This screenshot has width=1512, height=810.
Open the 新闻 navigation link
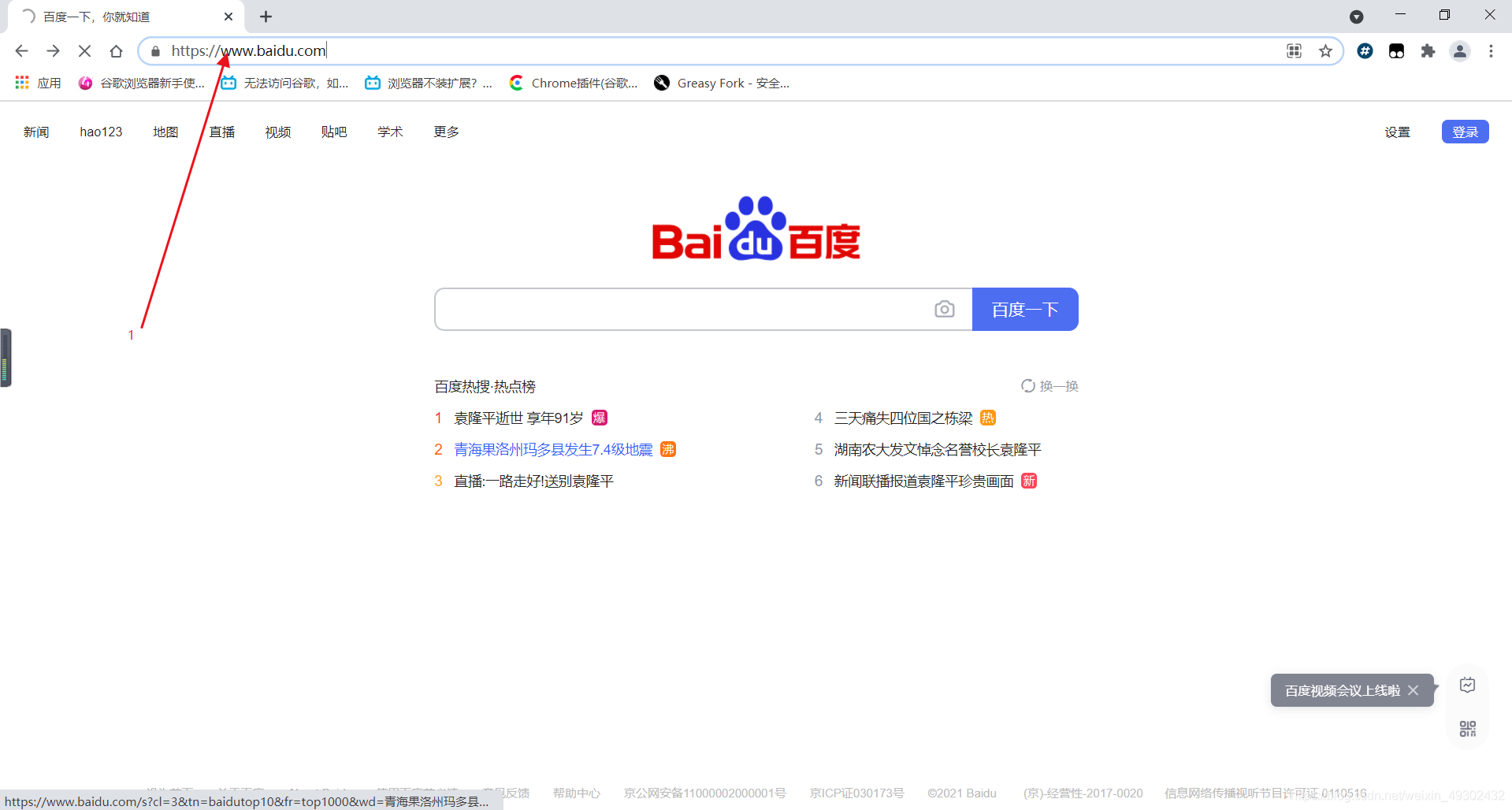point(36,132)
